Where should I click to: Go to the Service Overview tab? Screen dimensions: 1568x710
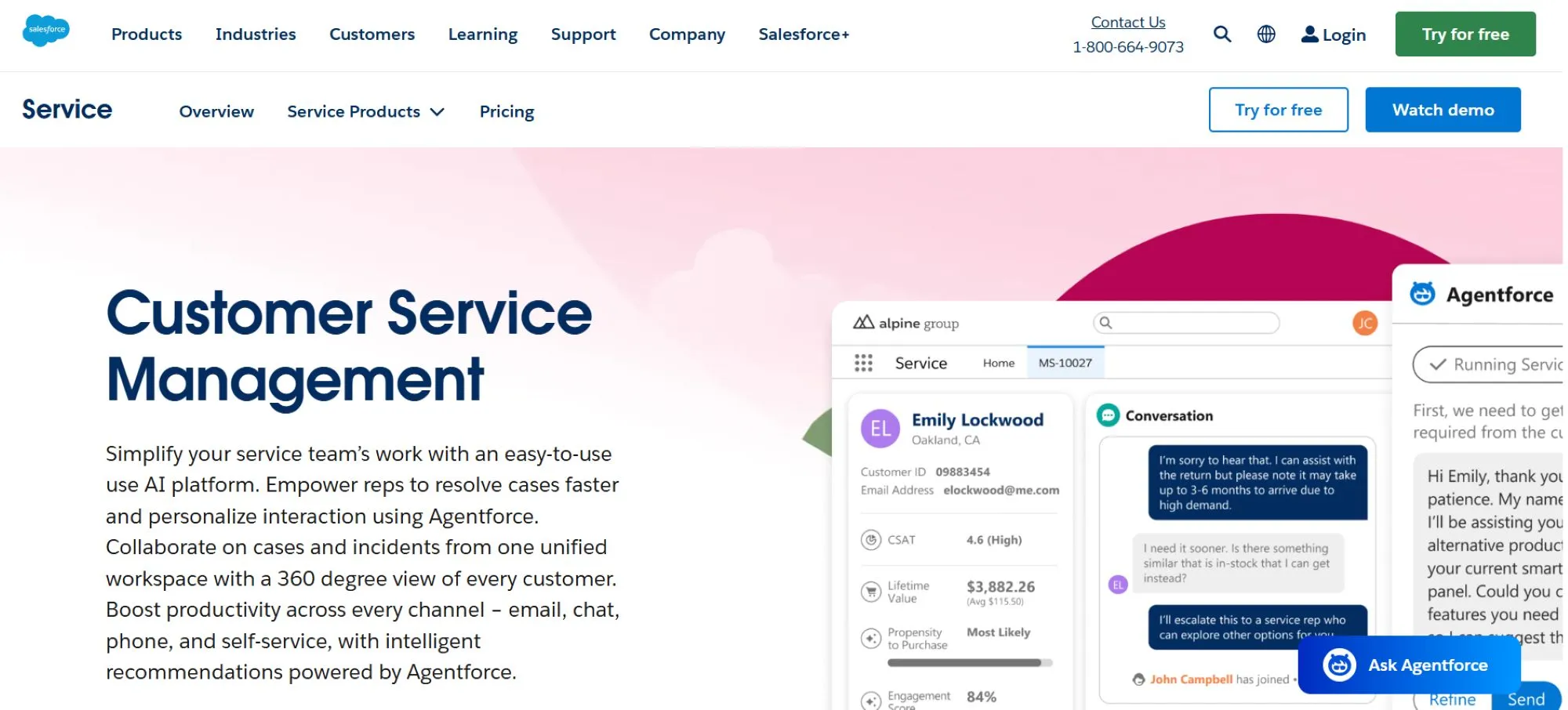point(216,111)
